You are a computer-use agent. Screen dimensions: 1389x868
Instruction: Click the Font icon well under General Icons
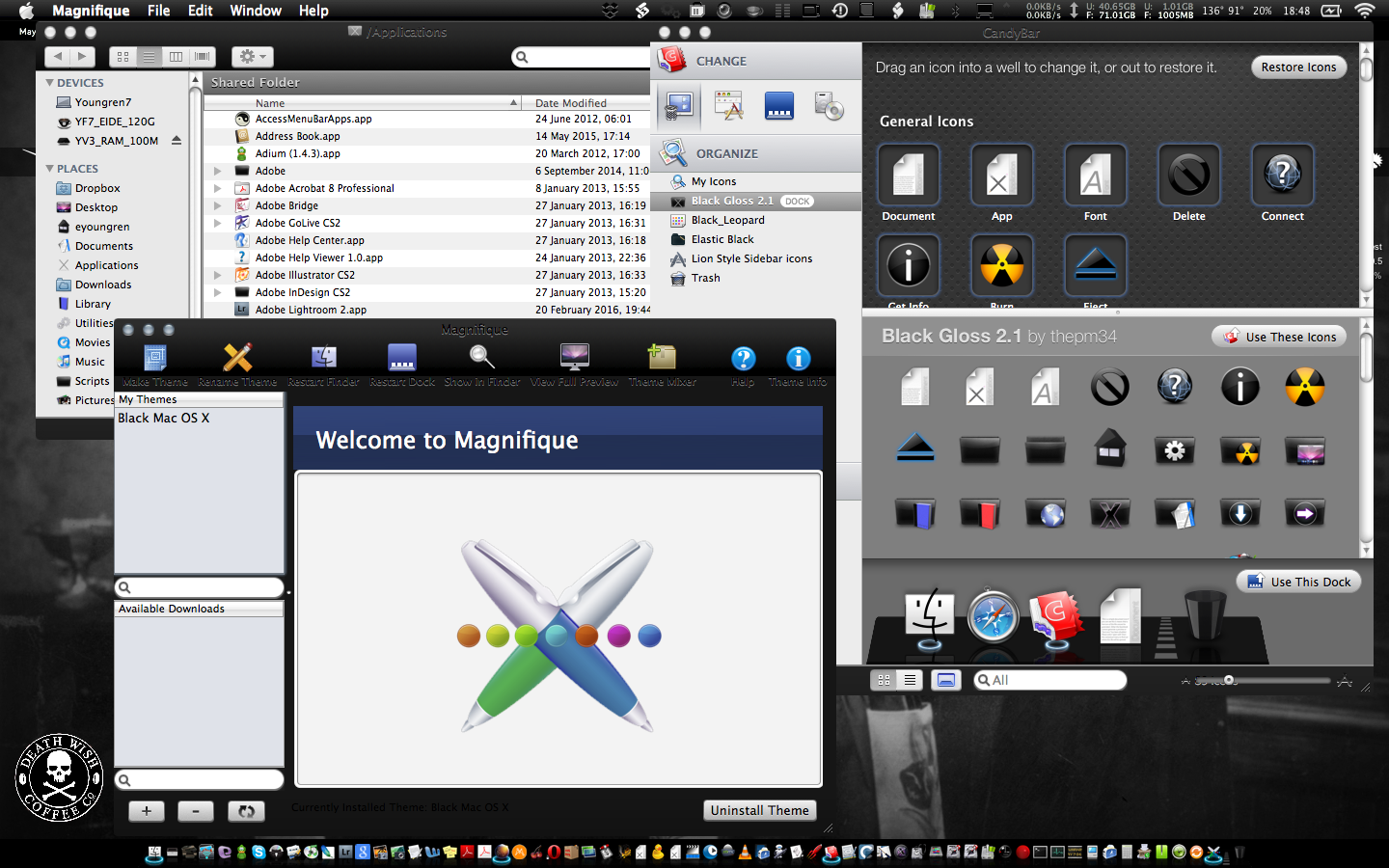tap(1095, 175)
